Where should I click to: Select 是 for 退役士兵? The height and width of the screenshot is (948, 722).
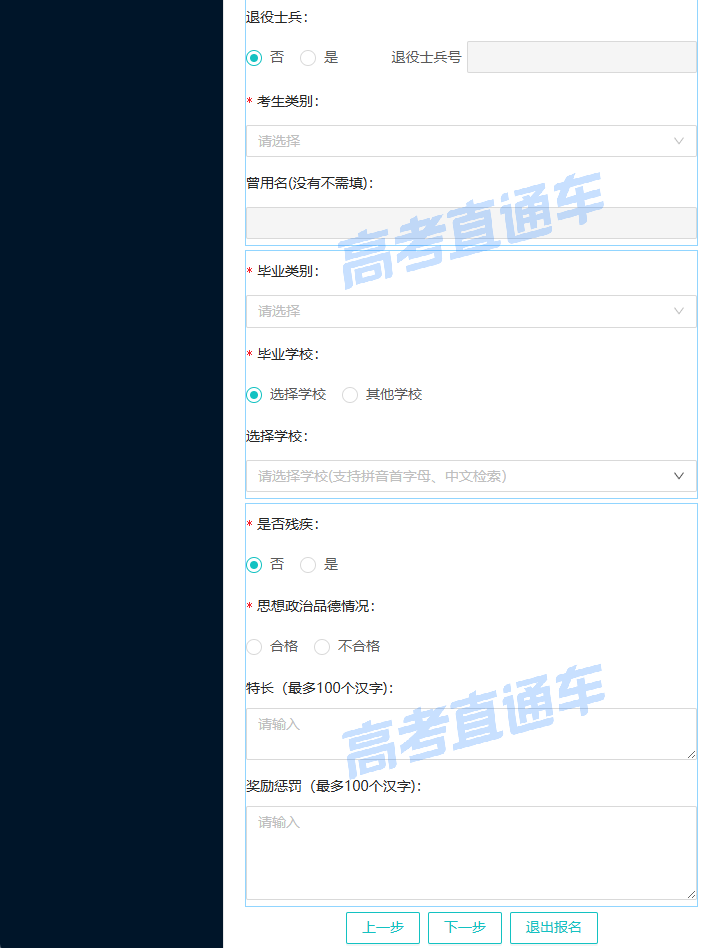(308, 58)
